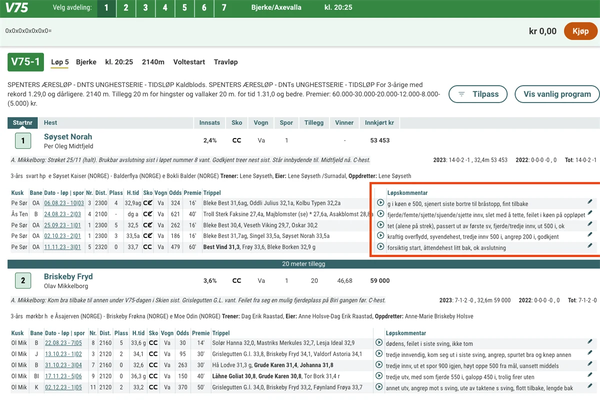Open horse Søyset Norah link

(68, 137)
